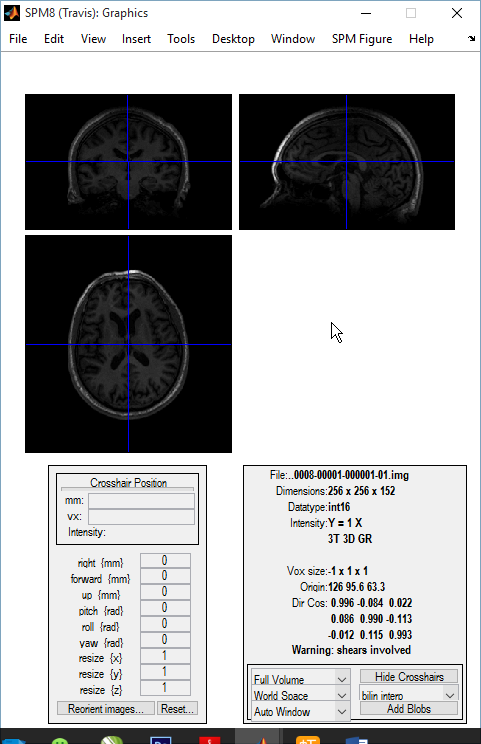Expand the World Space dropdown

(301, 696)
